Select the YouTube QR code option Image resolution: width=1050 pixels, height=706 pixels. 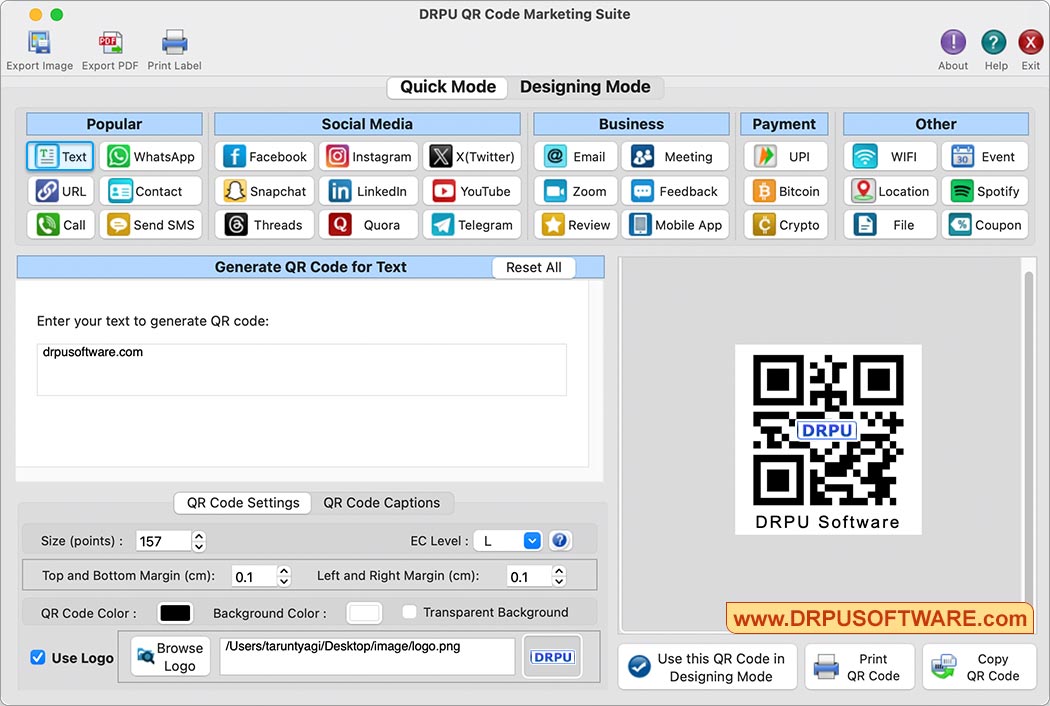[472, 190]
